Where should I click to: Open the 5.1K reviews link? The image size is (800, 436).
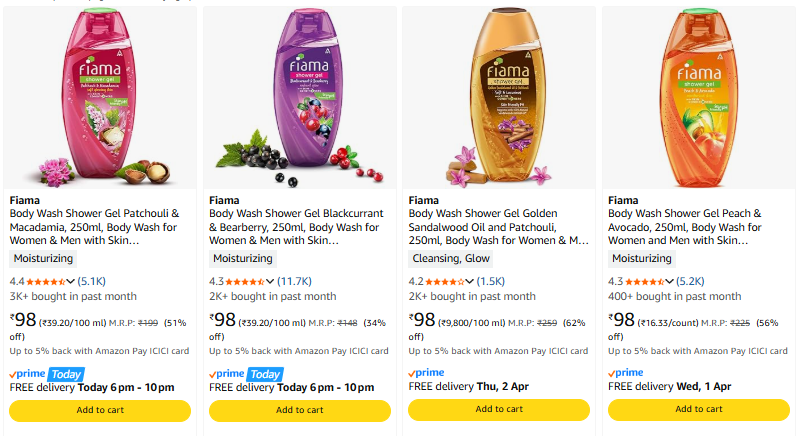pos(92,281)
